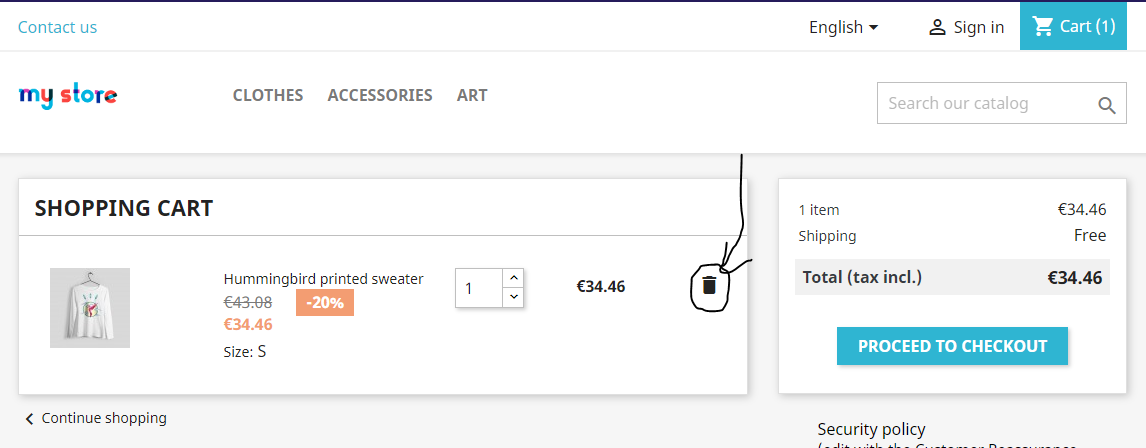Viewport: 1146px width, 448px height.
Task: Click the Continue shopping link
Action: 104,418
